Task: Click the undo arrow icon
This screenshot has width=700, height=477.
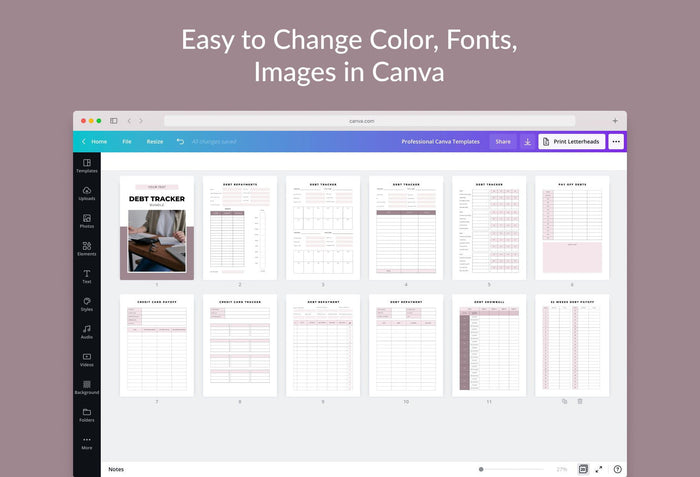Action: coord(180,142)
